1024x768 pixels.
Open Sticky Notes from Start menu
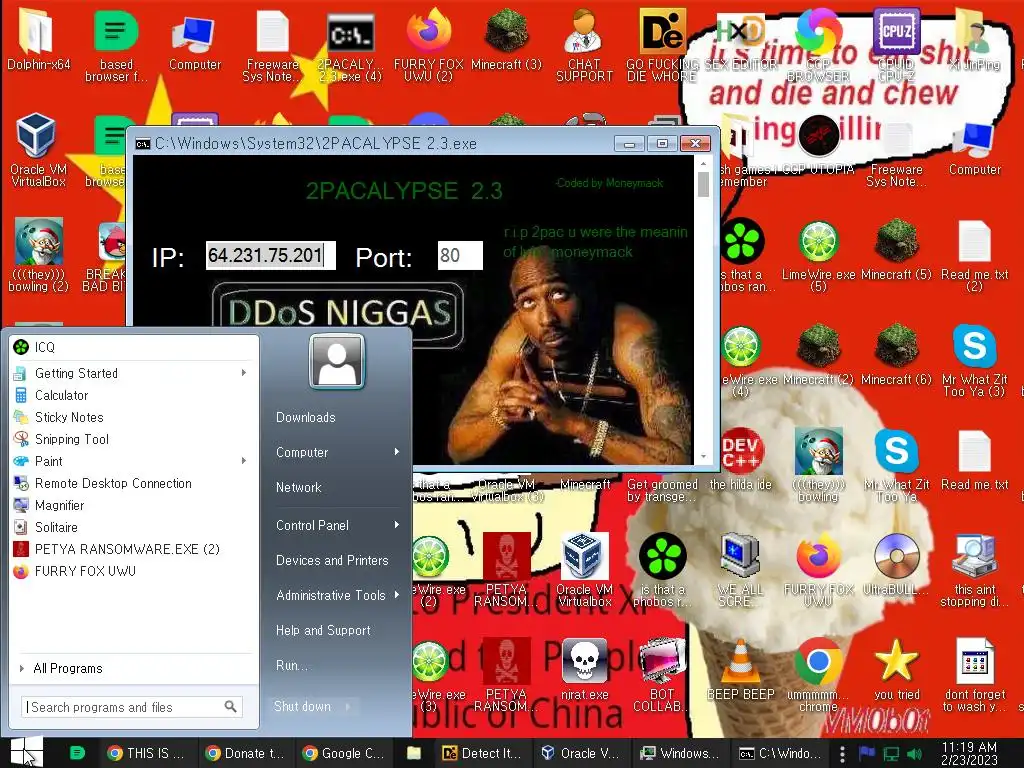(x=134, y=417)
